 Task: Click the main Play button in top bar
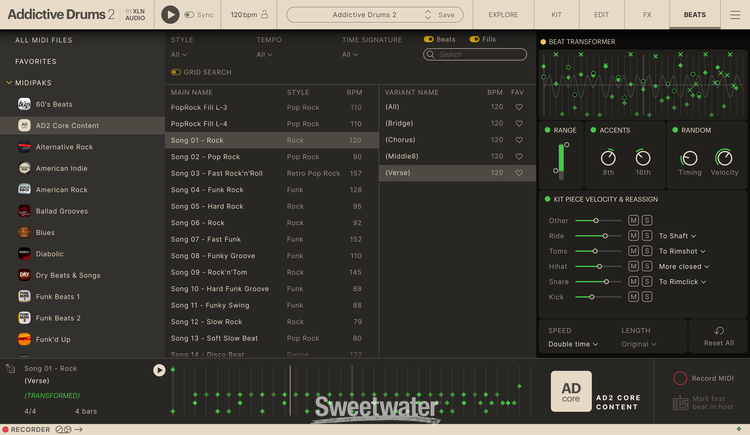[170, 15]
